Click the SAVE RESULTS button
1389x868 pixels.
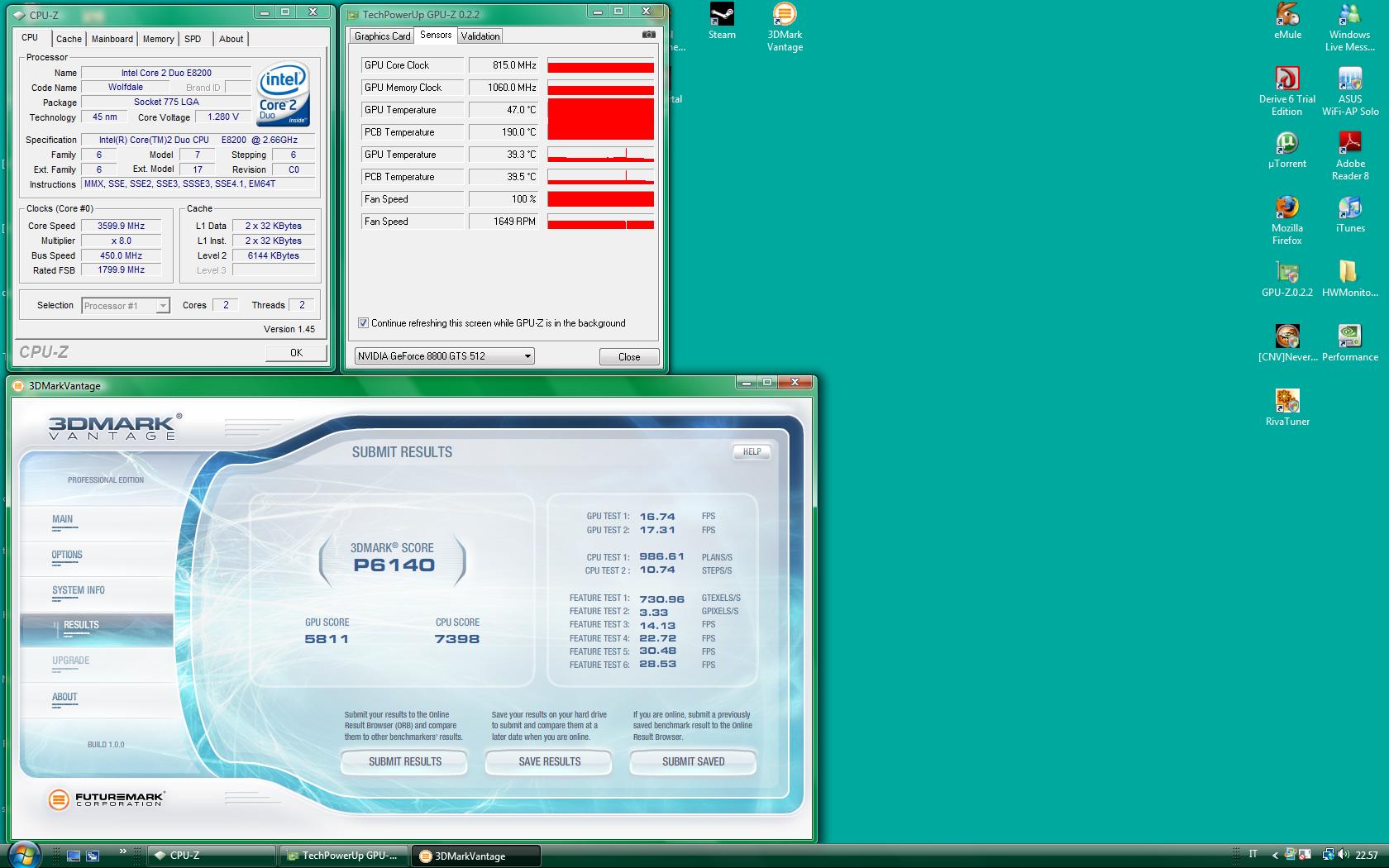tap(550, 761)
